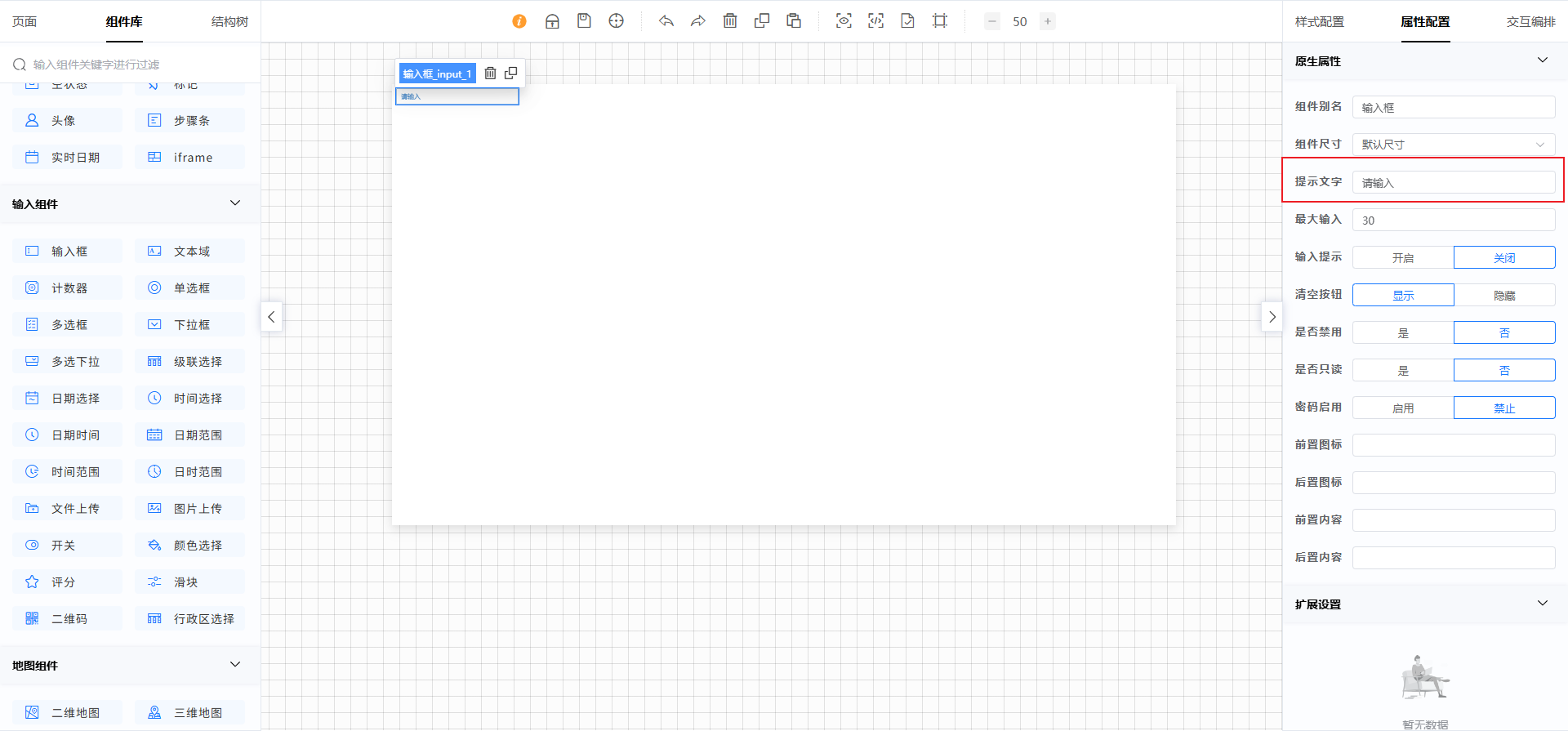
Task: Collapse the 原生属性 section
Action: click(1542, 60)
